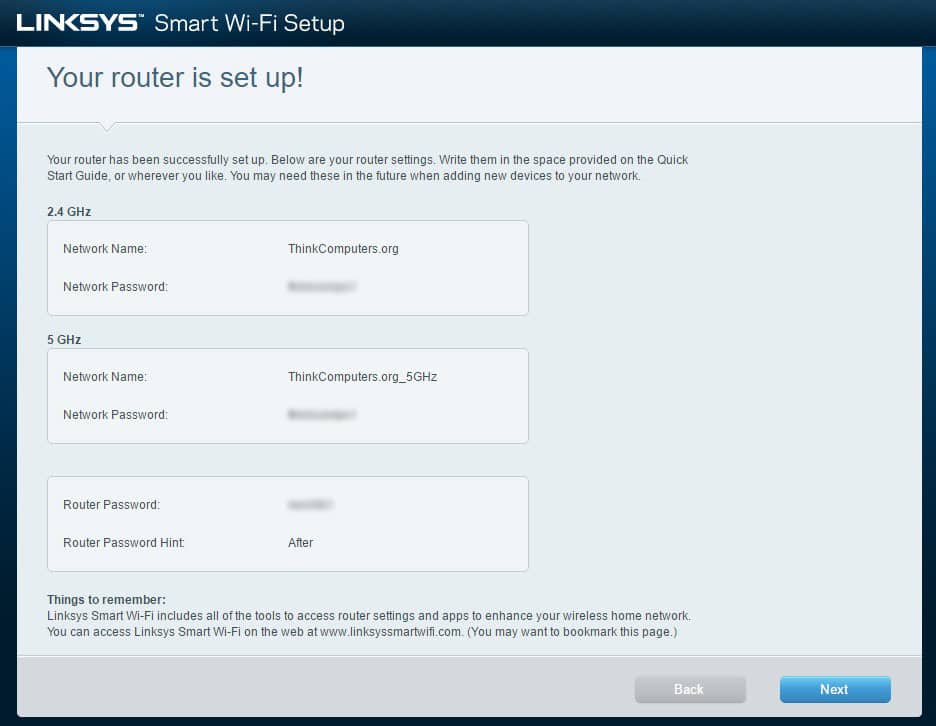This screenshot has height=726, width=936.
Task: Click Network Name label in 5 GHz box
Action: [104, 377]
